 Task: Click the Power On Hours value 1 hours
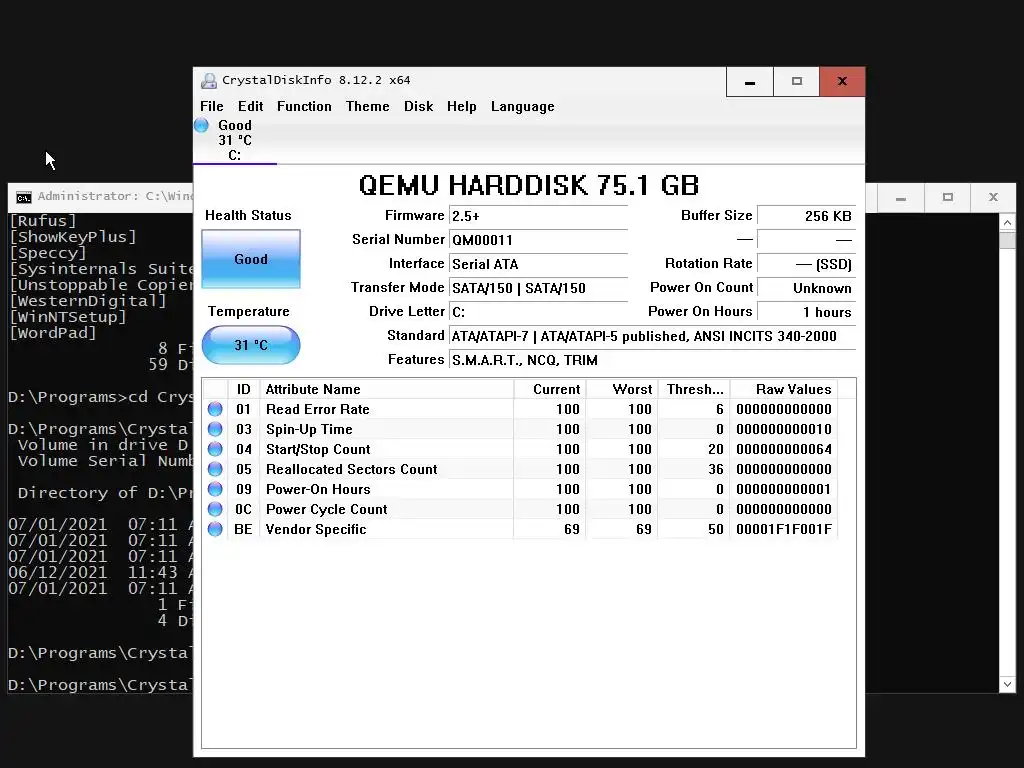coord(806,312)
